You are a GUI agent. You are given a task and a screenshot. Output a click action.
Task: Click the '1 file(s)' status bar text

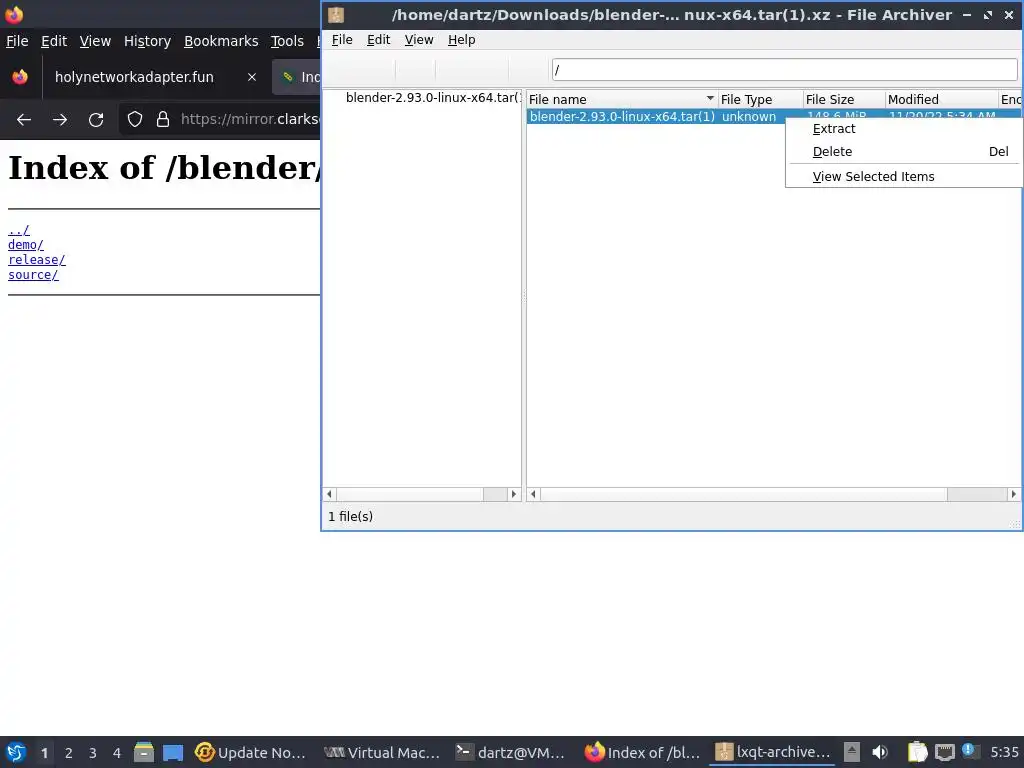click(x=350, y=517)
